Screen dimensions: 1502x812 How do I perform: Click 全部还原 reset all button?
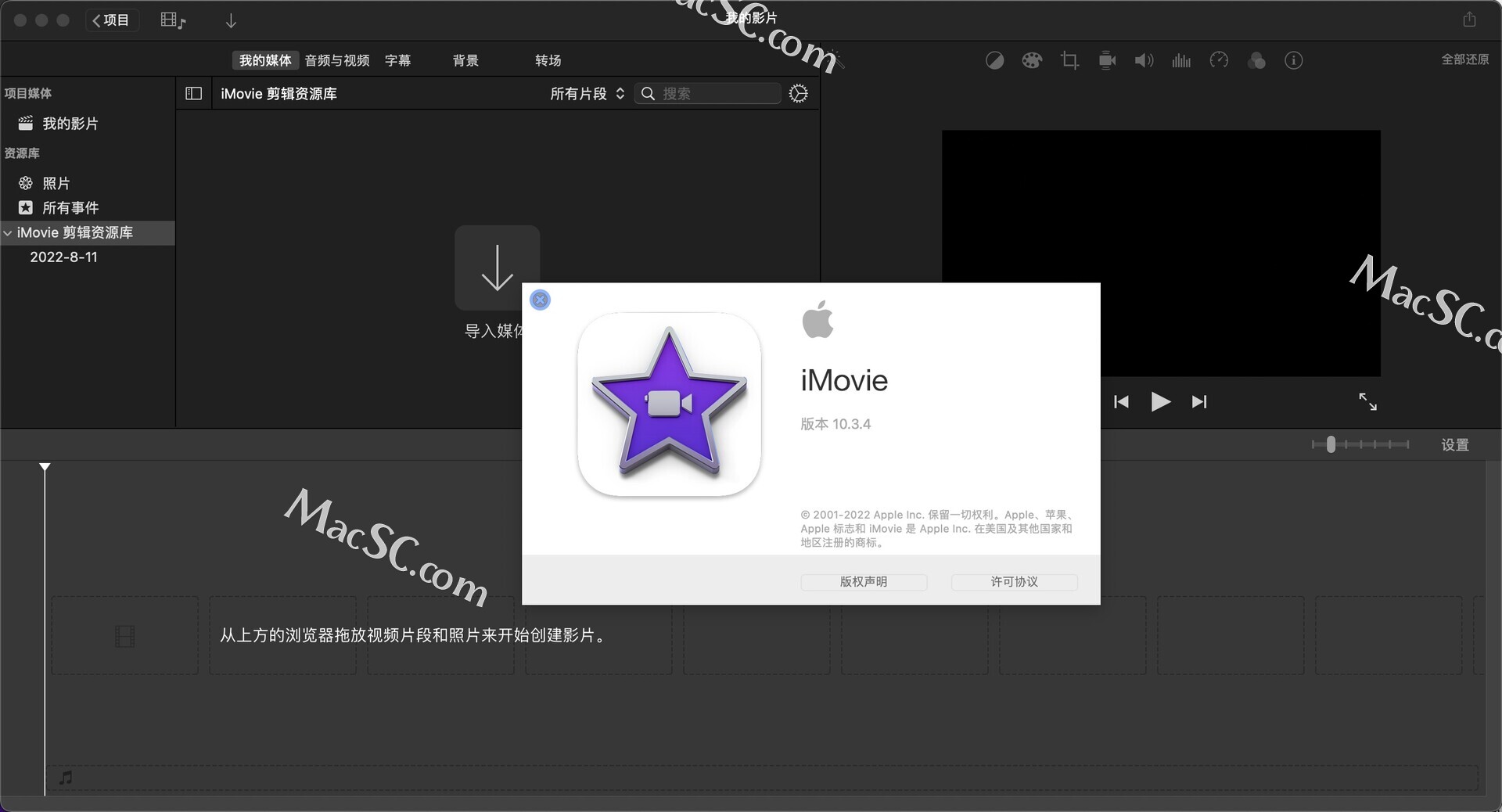tap(1465, 59)
